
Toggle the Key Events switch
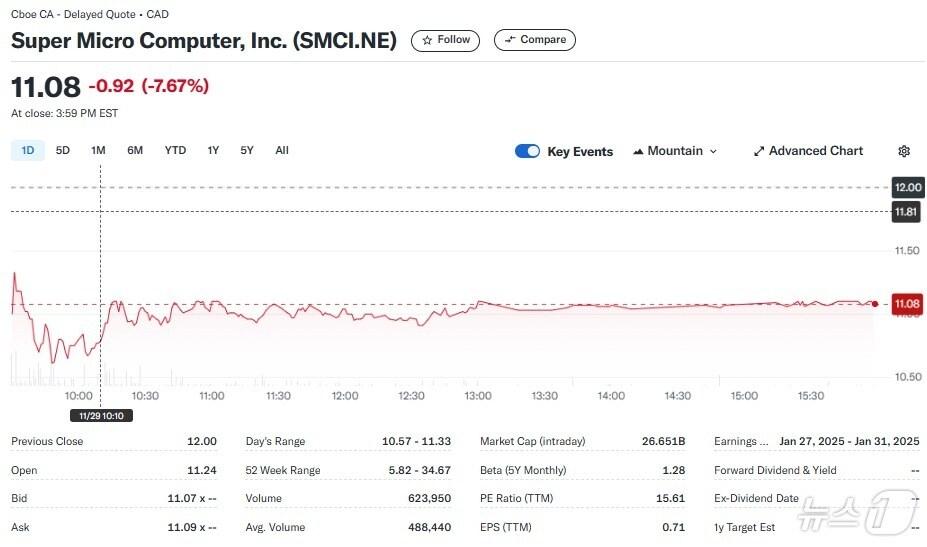(x=527, y=151)
